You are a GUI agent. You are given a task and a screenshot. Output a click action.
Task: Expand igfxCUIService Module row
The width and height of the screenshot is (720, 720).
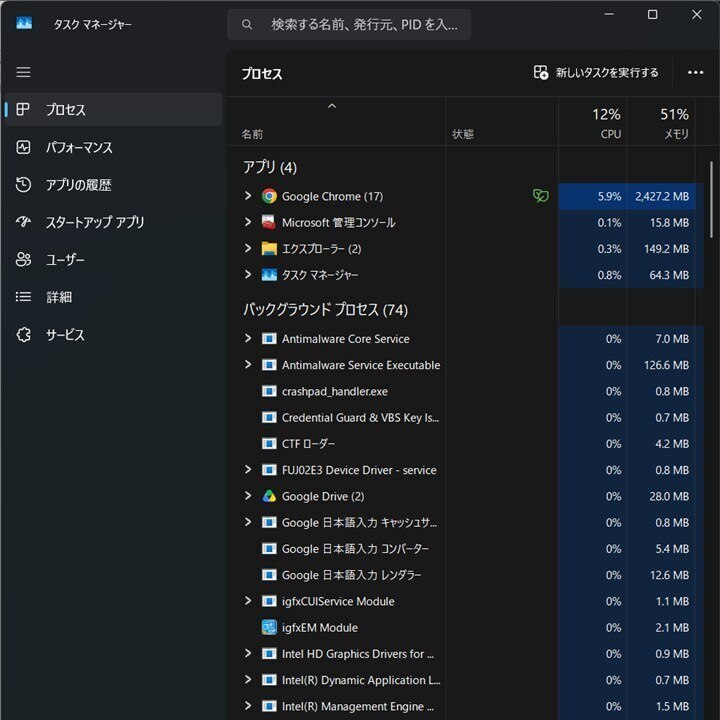[x=248, y=601]
